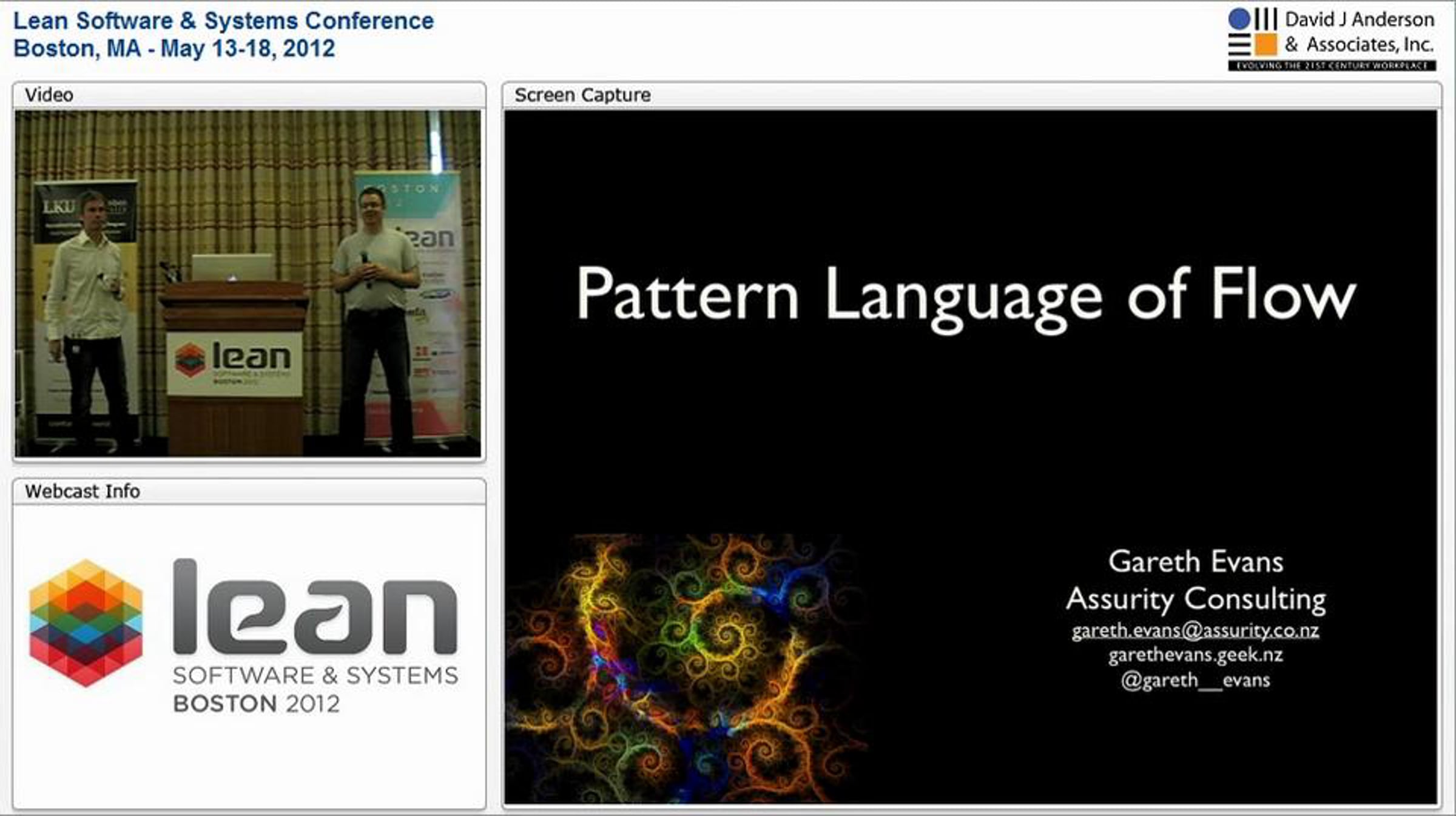Viewport: 1456px width, 816px height.
Task: Click the orange square in the company logo
Action: click(1266, 45)
